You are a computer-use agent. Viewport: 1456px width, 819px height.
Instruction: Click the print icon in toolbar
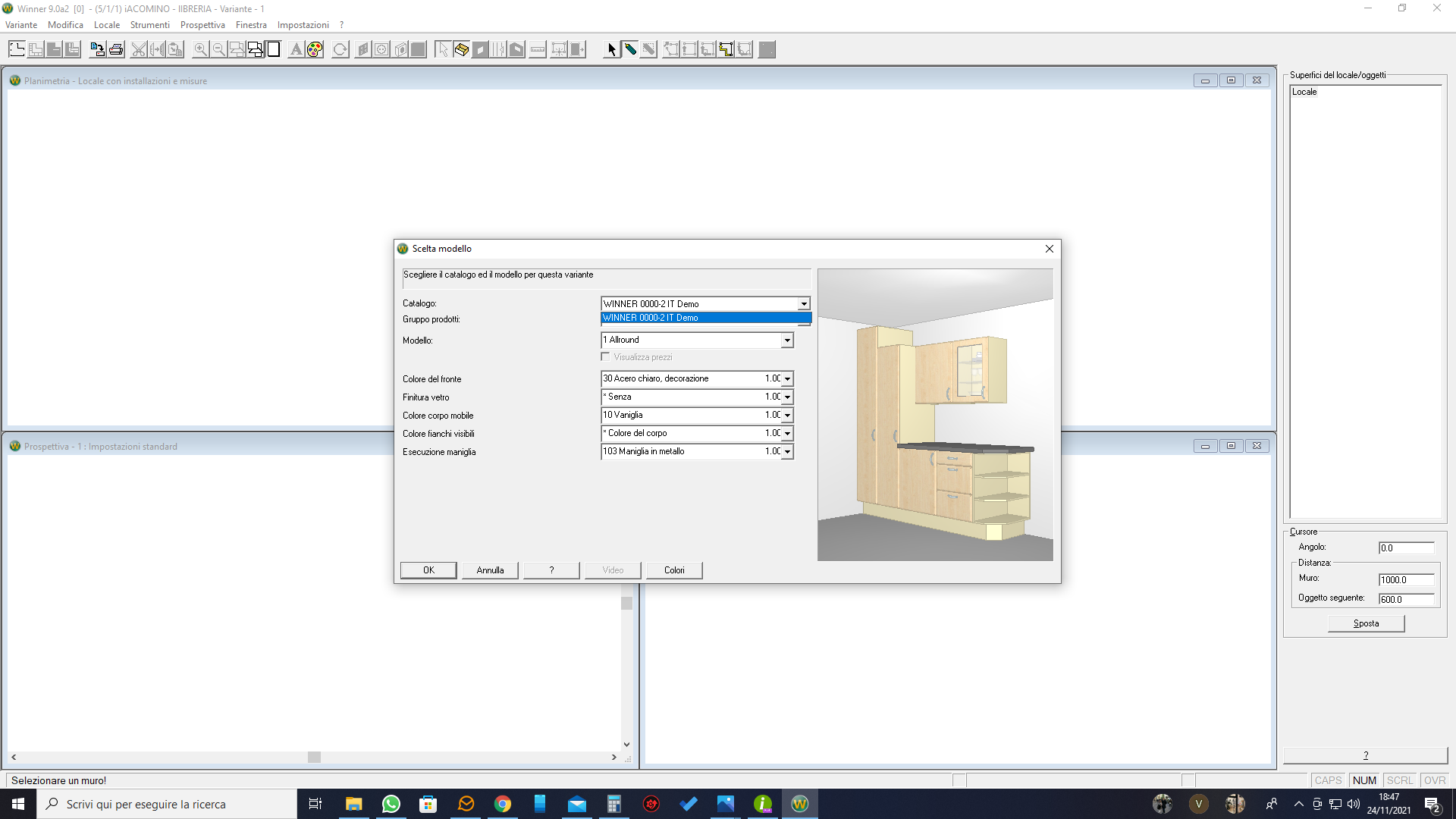(x=116, y=50)
